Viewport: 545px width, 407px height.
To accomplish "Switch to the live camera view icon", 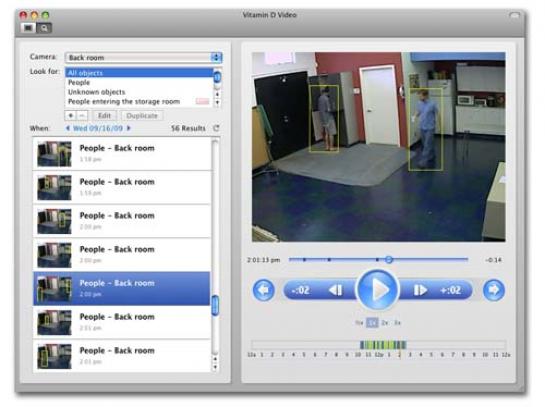I will coord(28,27).
